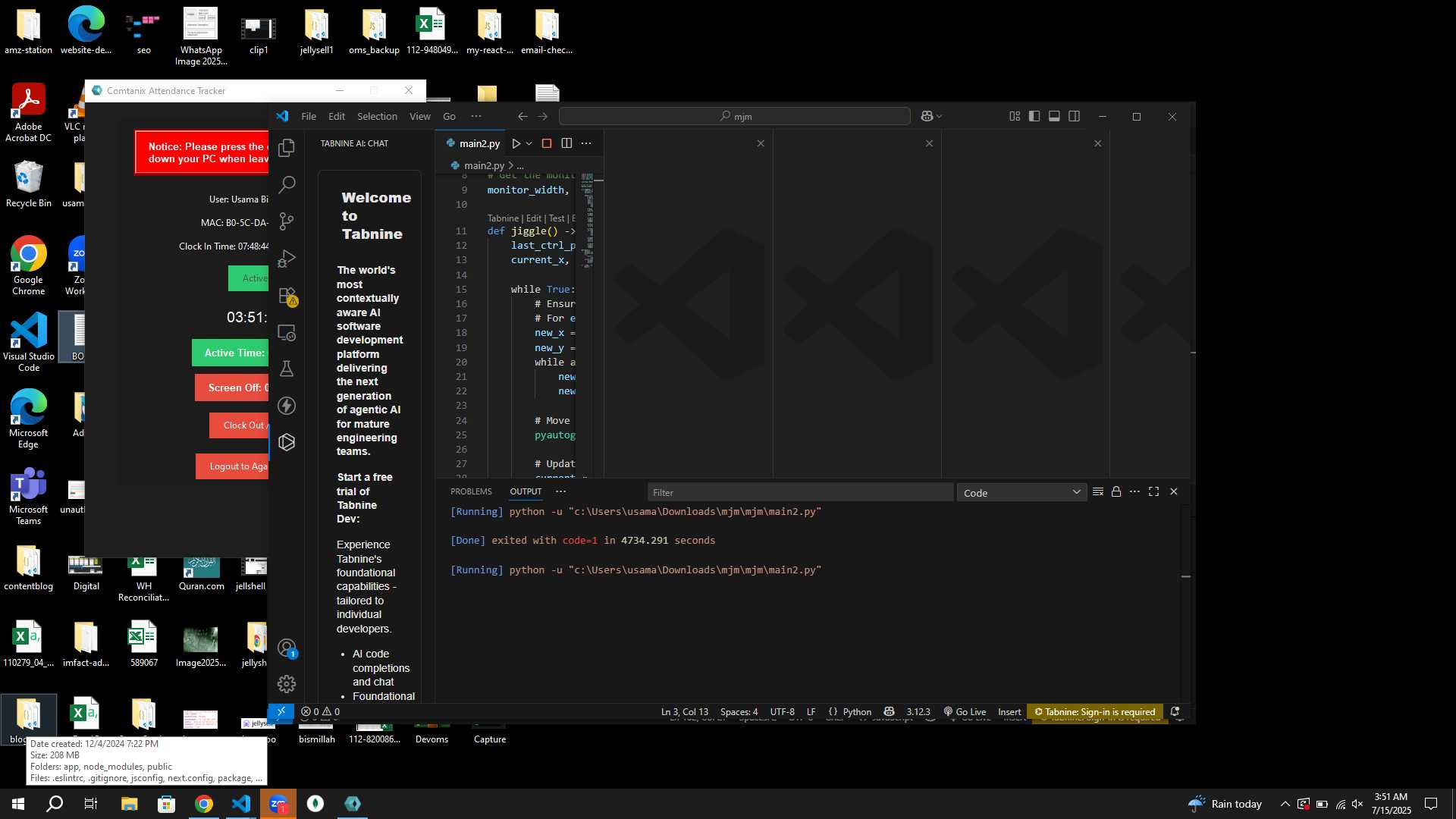1456x819 pixels.
Task: Open Remote Explorer in activity bar
Action: click(287, 332)
